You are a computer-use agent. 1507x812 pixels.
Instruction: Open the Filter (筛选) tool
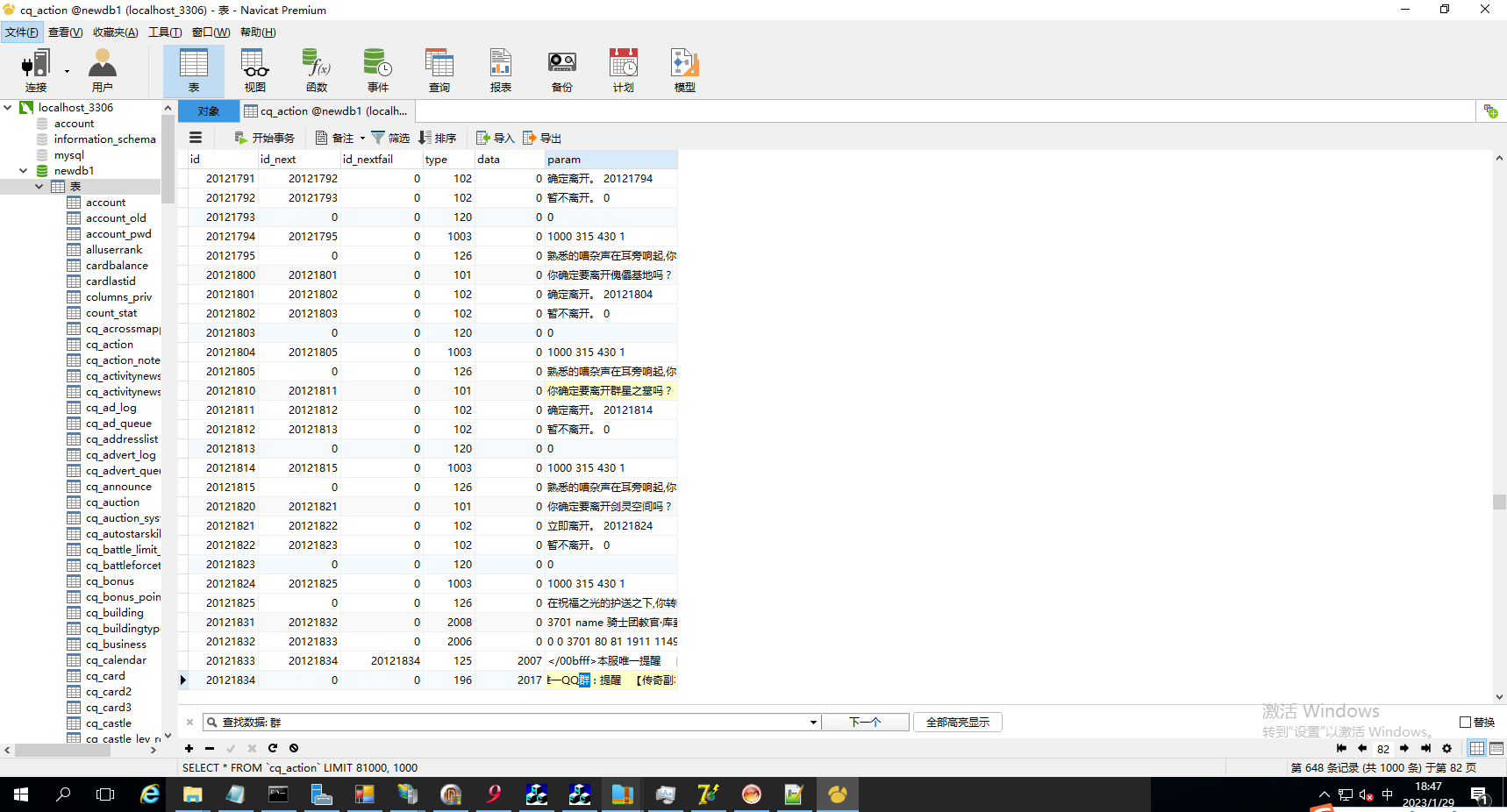(x=390, y=138)
